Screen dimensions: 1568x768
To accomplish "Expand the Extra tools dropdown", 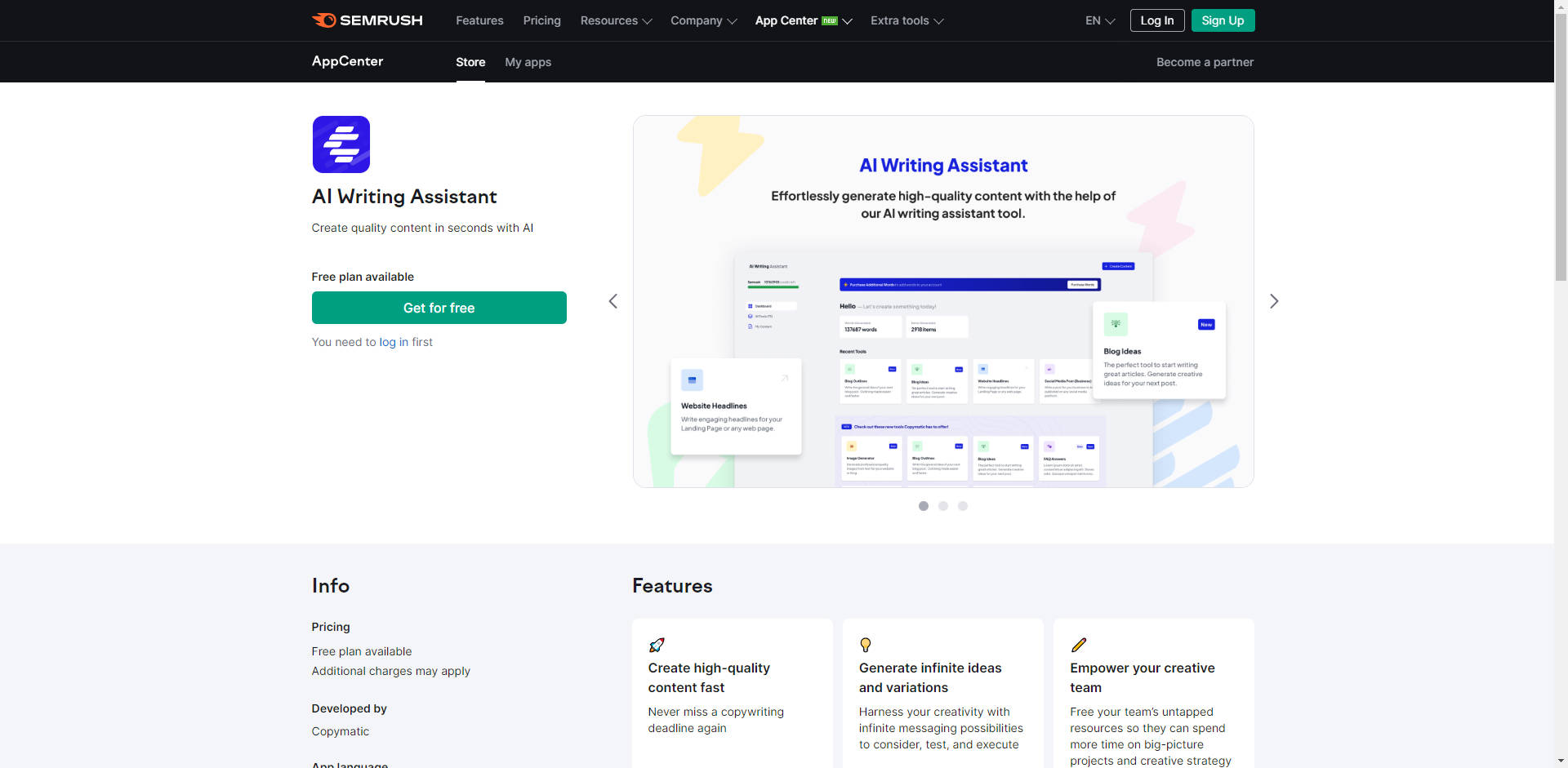I will [906, 20].
